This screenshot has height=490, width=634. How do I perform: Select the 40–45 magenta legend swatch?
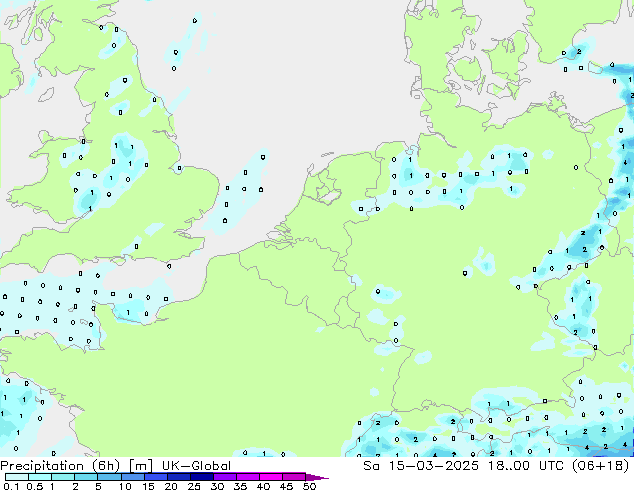[271, 477]
